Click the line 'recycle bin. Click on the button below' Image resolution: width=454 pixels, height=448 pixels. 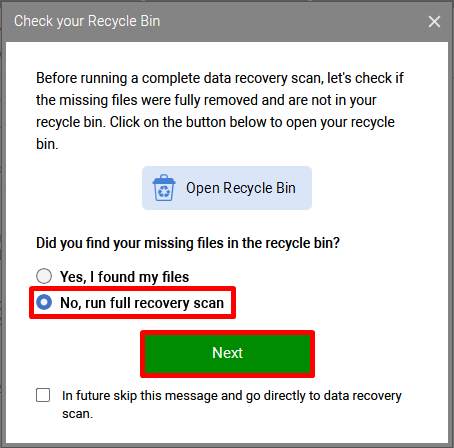coord(215,122)
